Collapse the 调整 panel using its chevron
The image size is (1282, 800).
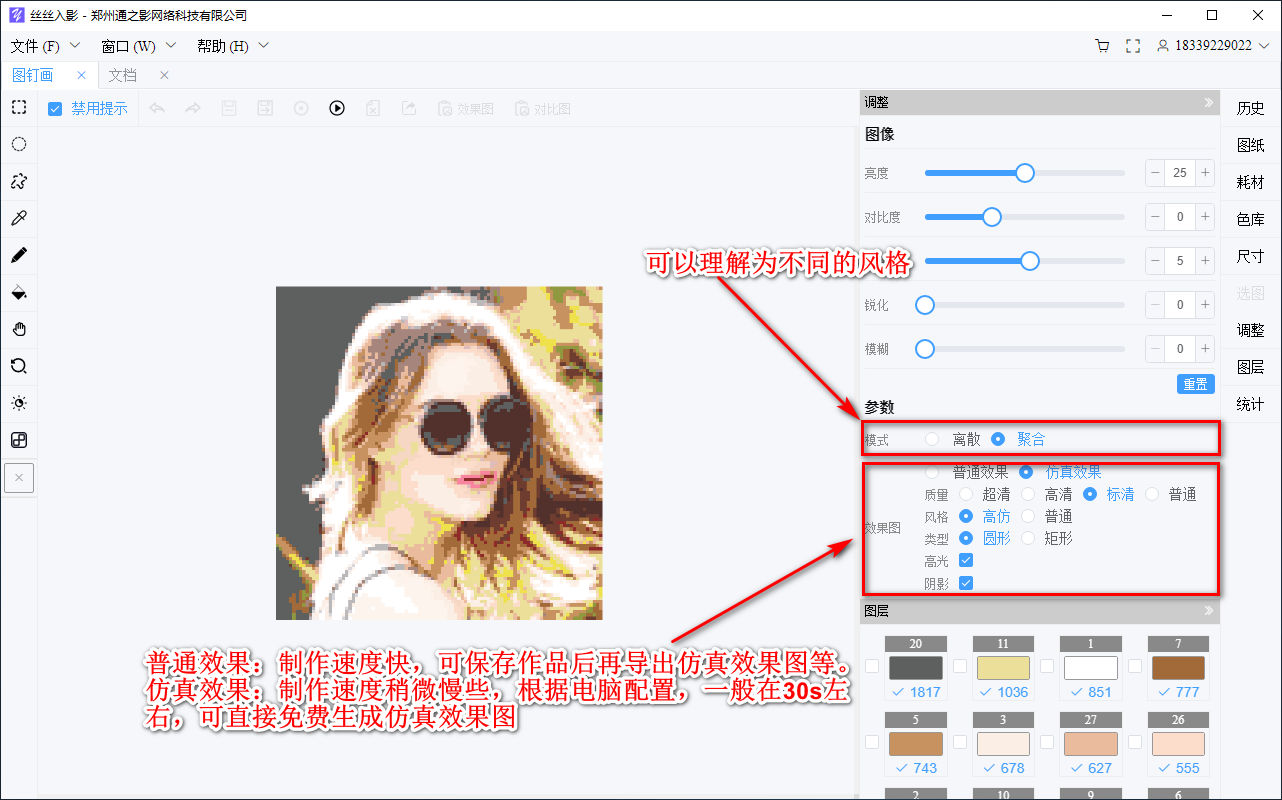pyautogui.click(x=1208, y=101)
